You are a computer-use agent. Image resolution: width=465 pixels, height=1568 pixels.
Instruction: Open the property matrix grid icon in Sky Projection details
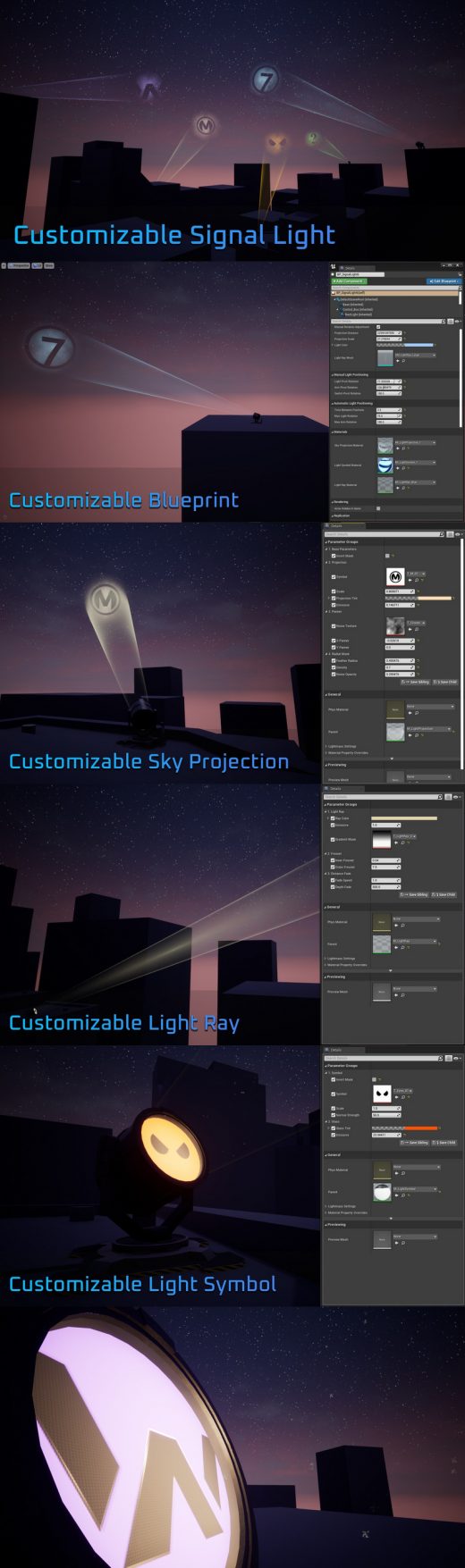449,534
